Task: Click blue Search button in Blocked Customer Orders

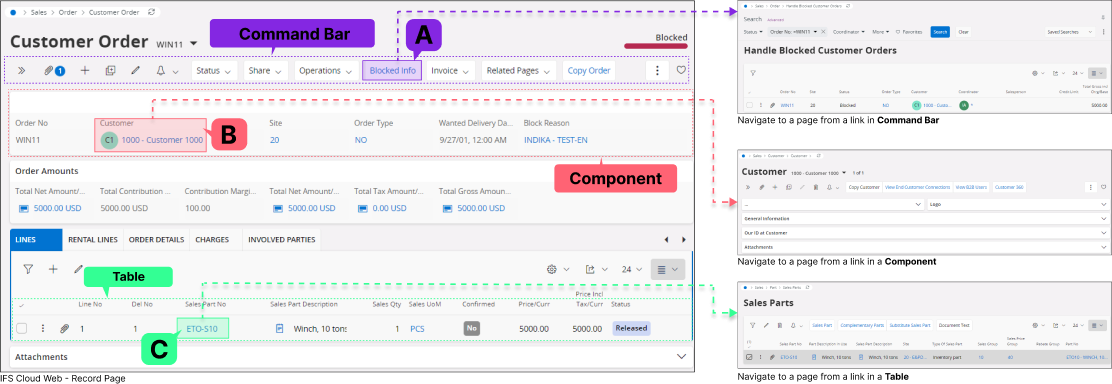Action: click(940, 32)
